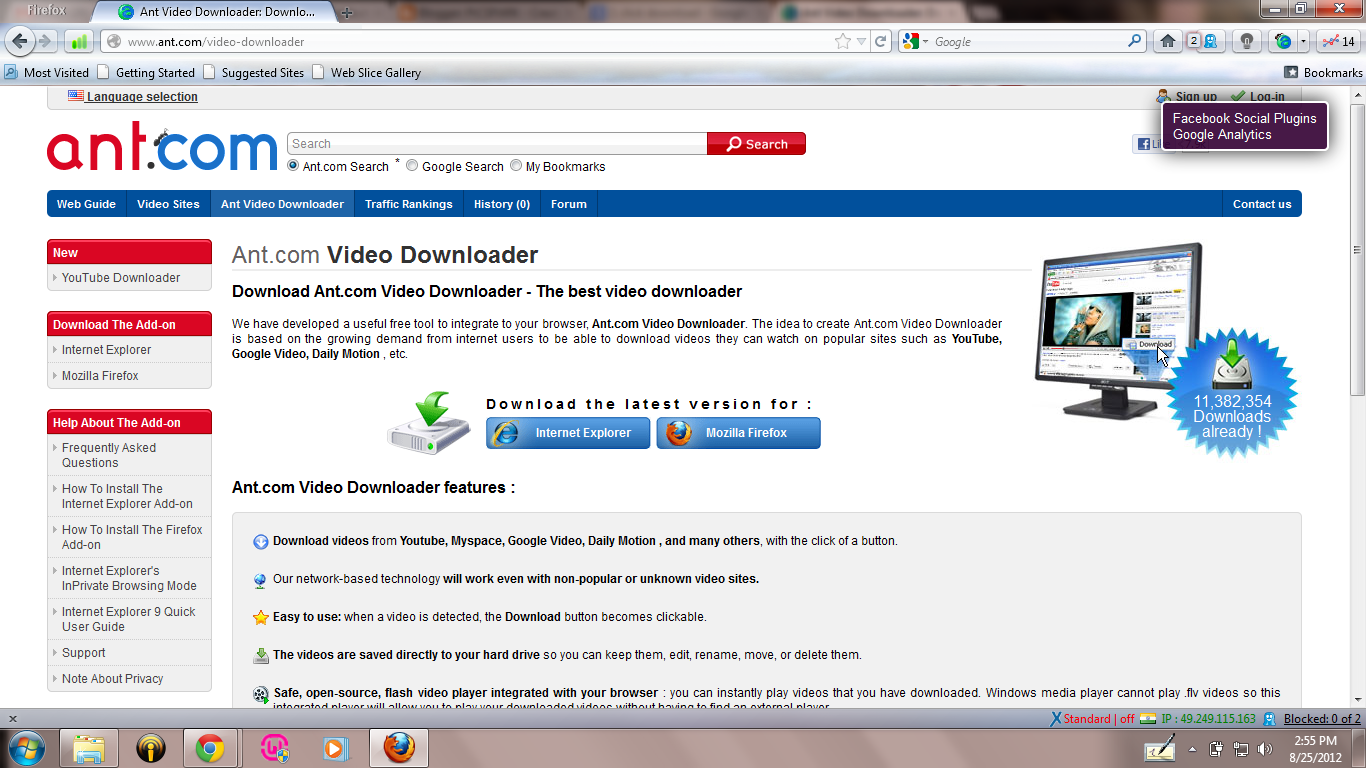Expand the URL history dropdown arrow

coord(862,42)
